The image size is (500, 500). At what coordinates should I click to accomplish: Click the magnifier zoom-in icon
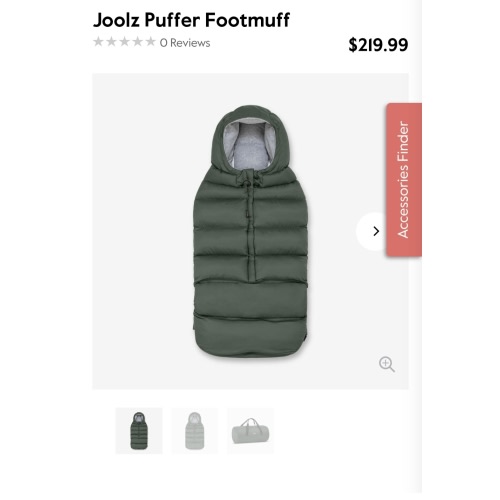(387, 364)
